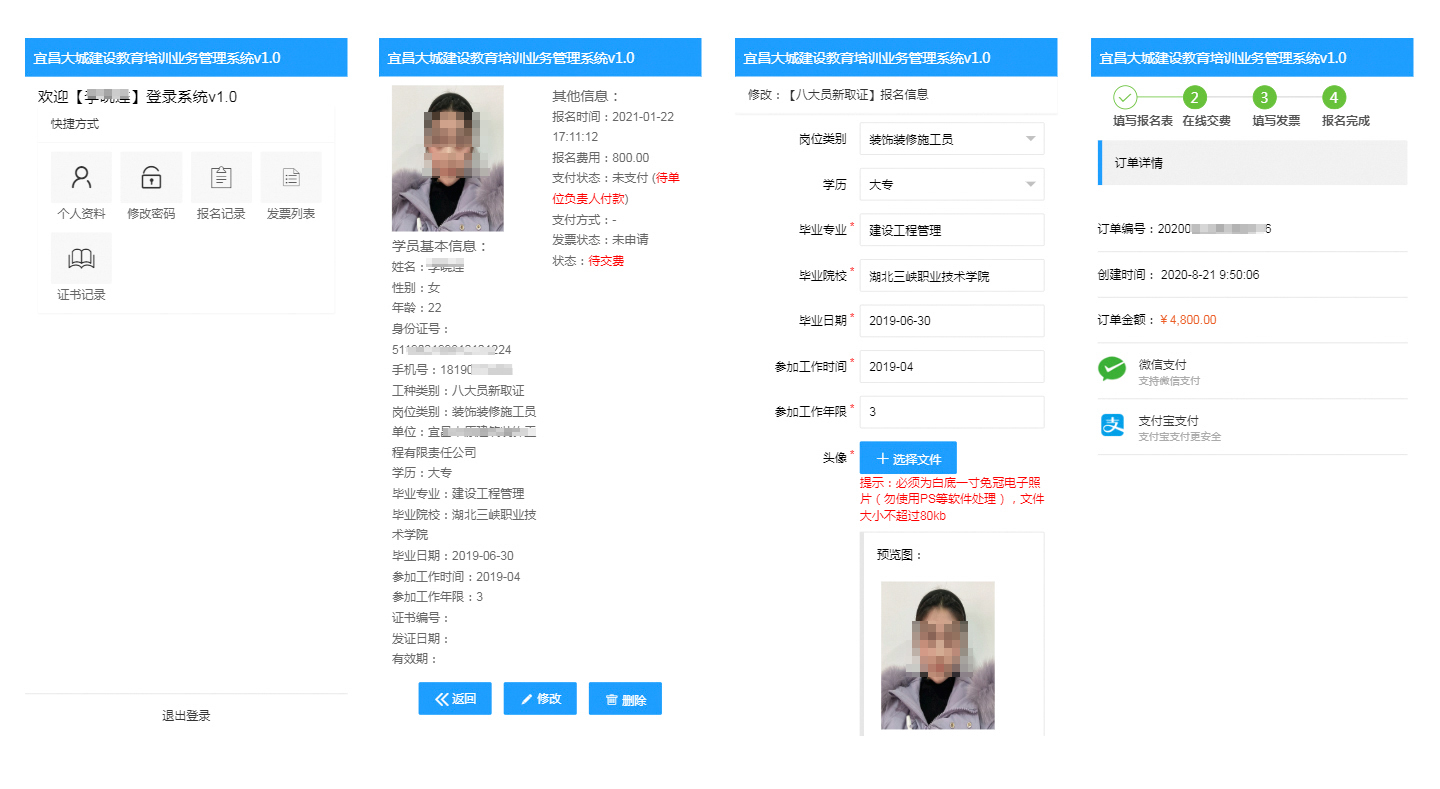This screenshot has width=1440, height=789.
Task: Open the 个人资料 profile icon
Action: click(81, 178)
